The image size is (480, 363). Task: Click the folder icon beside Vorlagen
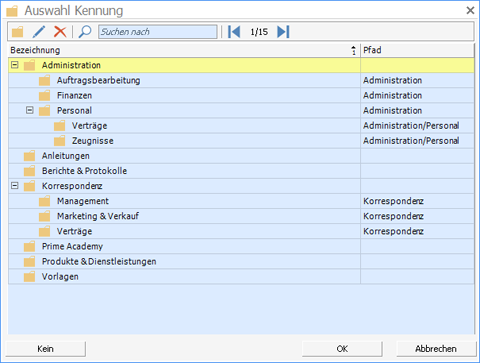pos(29,276)
